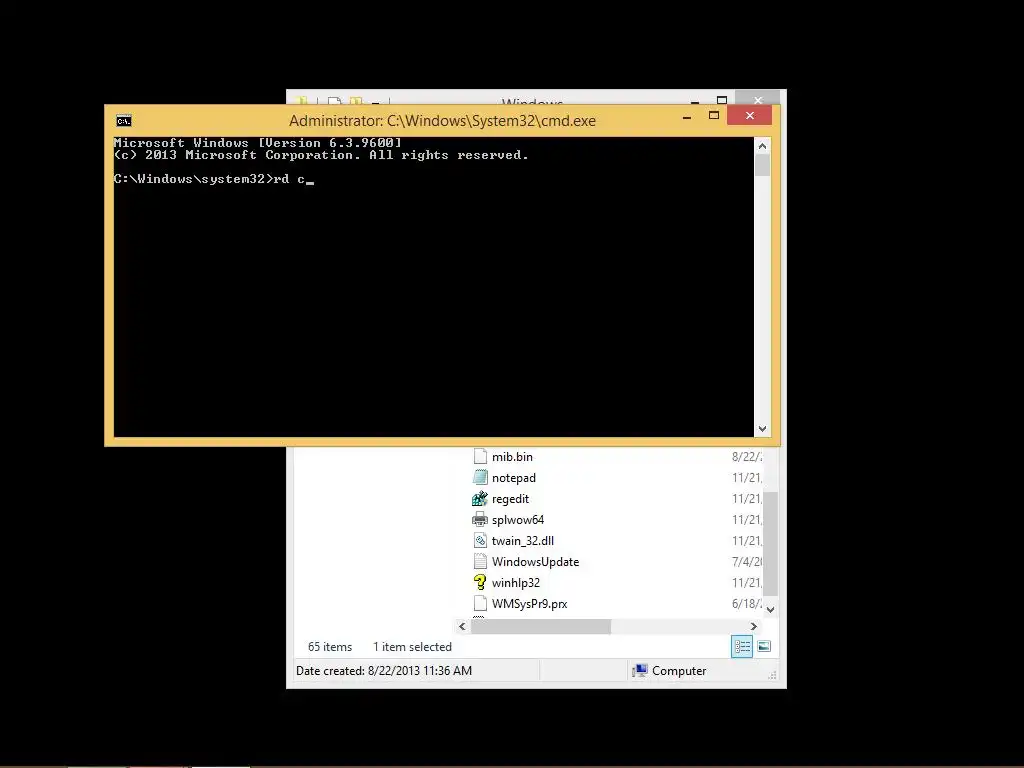This screenshot has width=1024, height=768.
Task: Select the notepad application icon
Action: 480,477
